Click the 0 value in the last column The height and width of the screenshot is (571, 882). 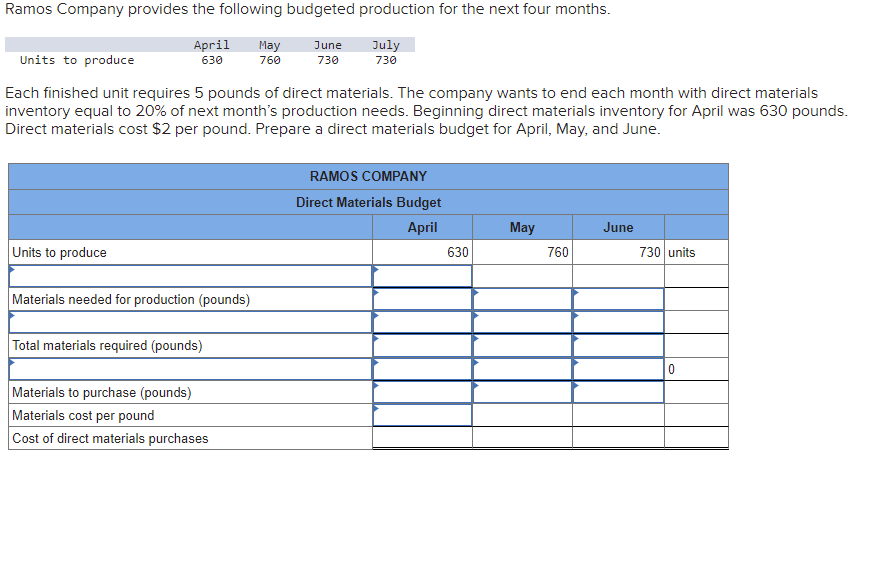click(671, 370)
